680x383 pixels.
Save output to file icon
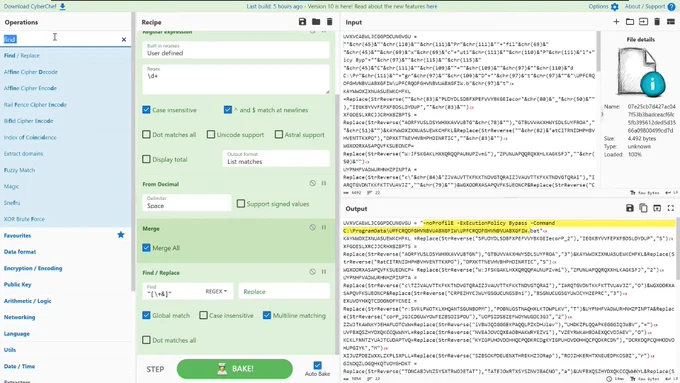coord(630,208)
